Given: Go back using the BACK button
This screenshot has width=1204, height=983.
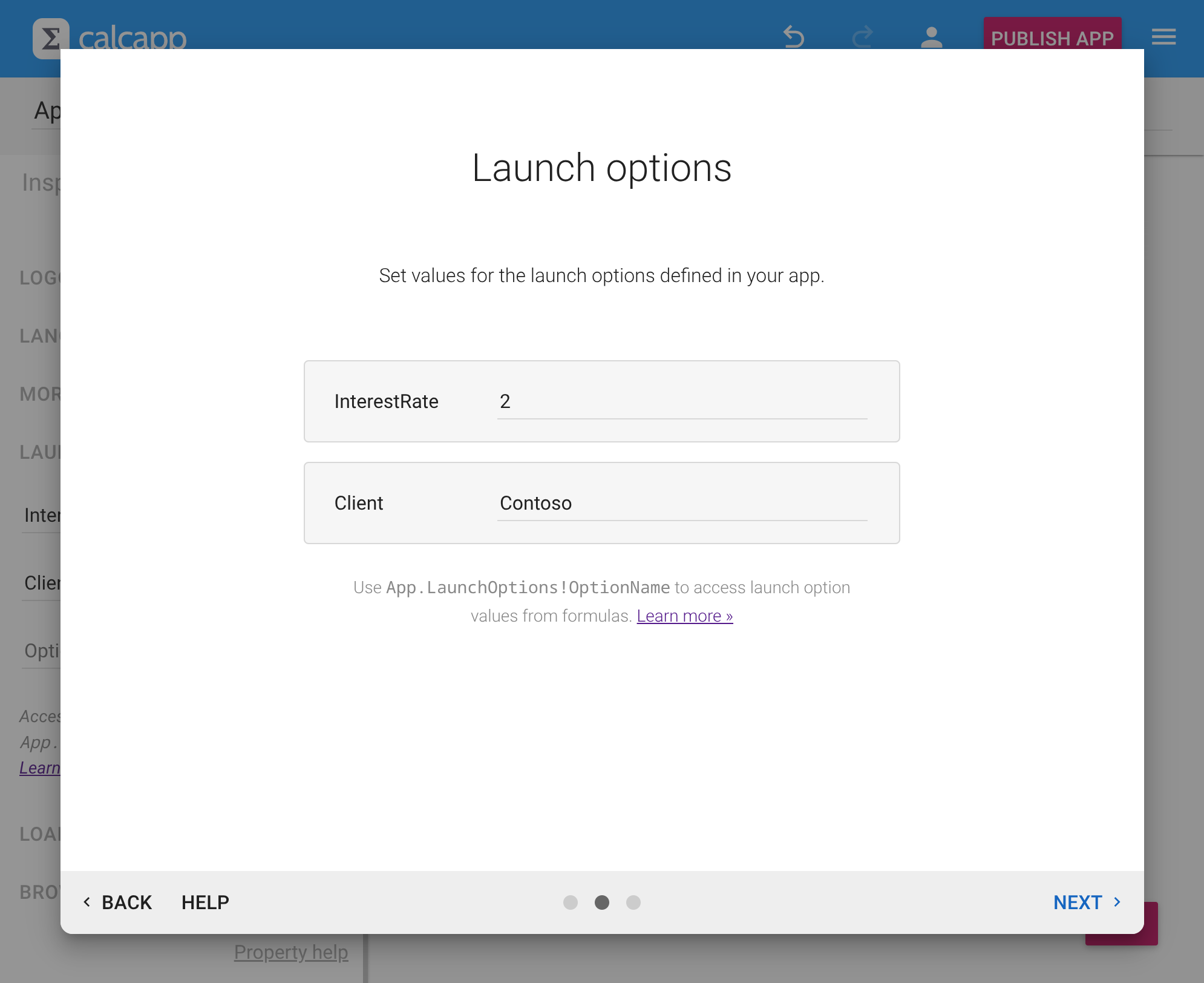Looking at the screenshot, I should [x=127, y=902].
